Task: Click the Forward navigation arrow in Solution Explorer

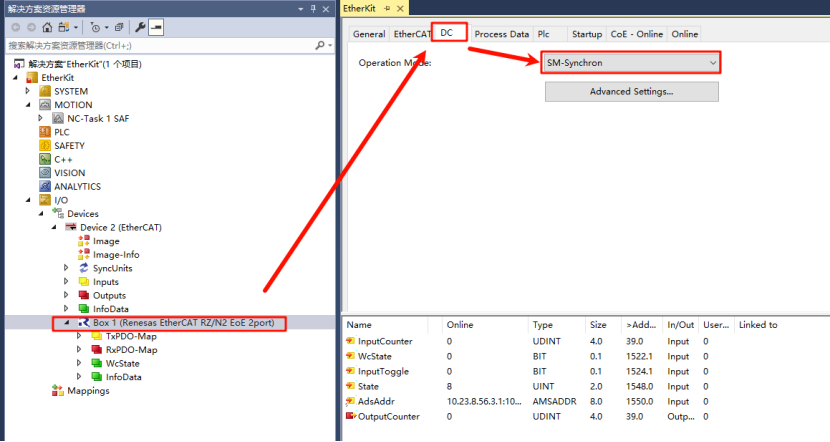Action: tap(31, 27)
